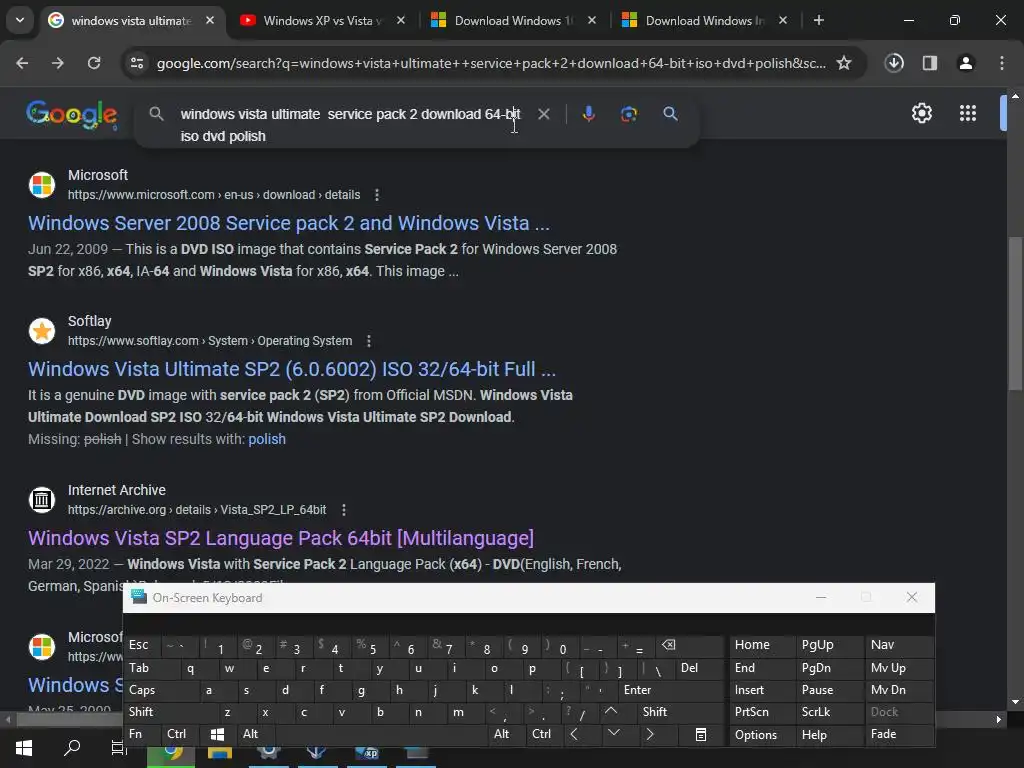
Task: Click Esc on the On-Screen Keyboard
Action: pos(142,645)
